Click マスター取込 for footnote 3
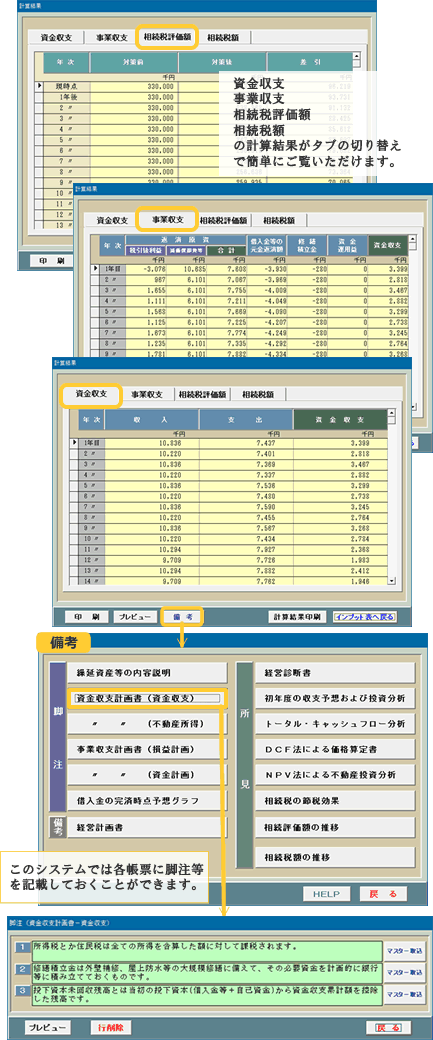This screenshot has width=433, height=1040. pos(404,994)
